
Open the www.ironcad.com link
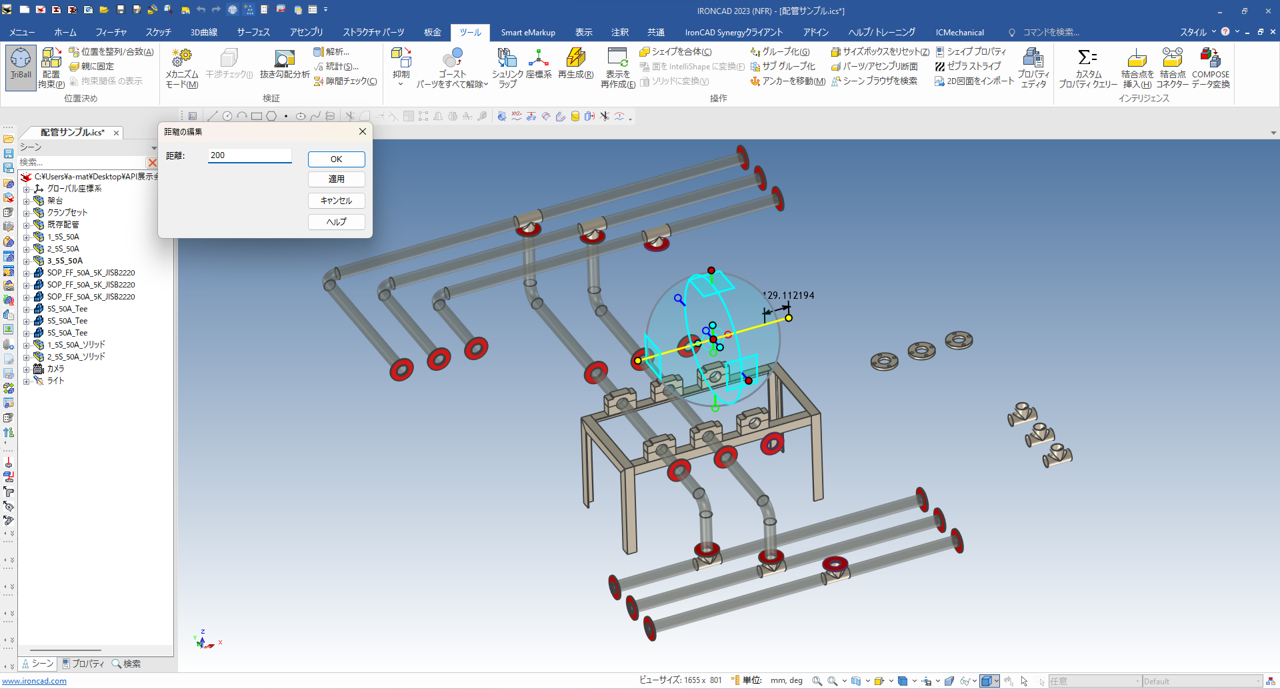coord(35,681)
